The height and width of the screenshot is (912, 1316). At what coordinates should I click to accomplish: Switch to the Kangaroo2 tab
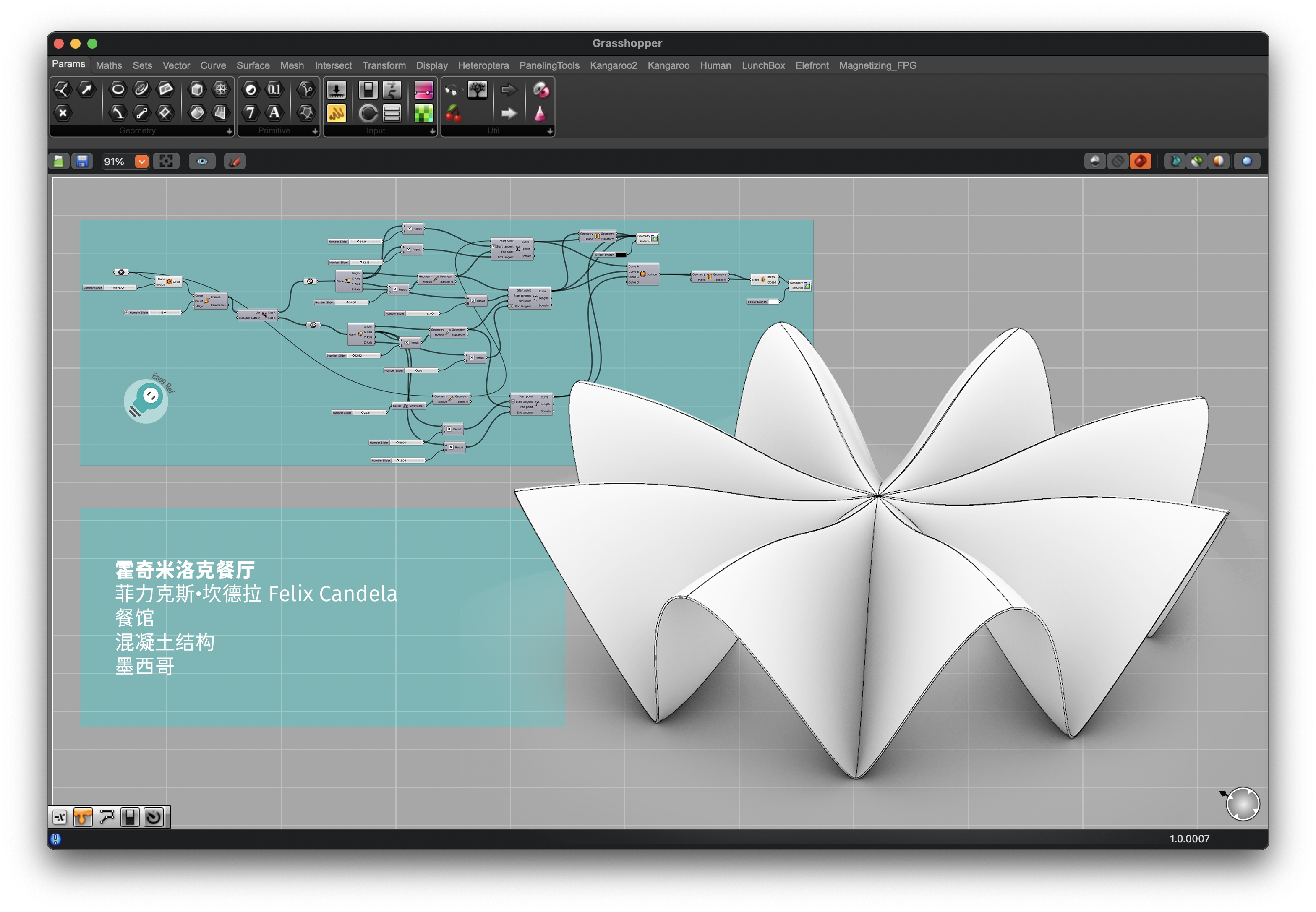click(x=613, y=66)
